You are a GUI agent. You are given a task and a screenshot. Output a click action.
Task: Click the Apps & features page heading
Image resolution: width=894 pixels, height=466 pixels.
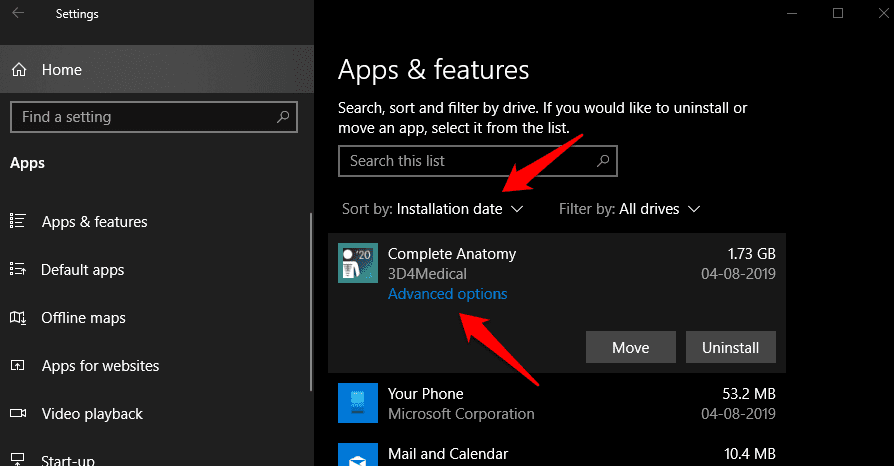pos(433,70)
